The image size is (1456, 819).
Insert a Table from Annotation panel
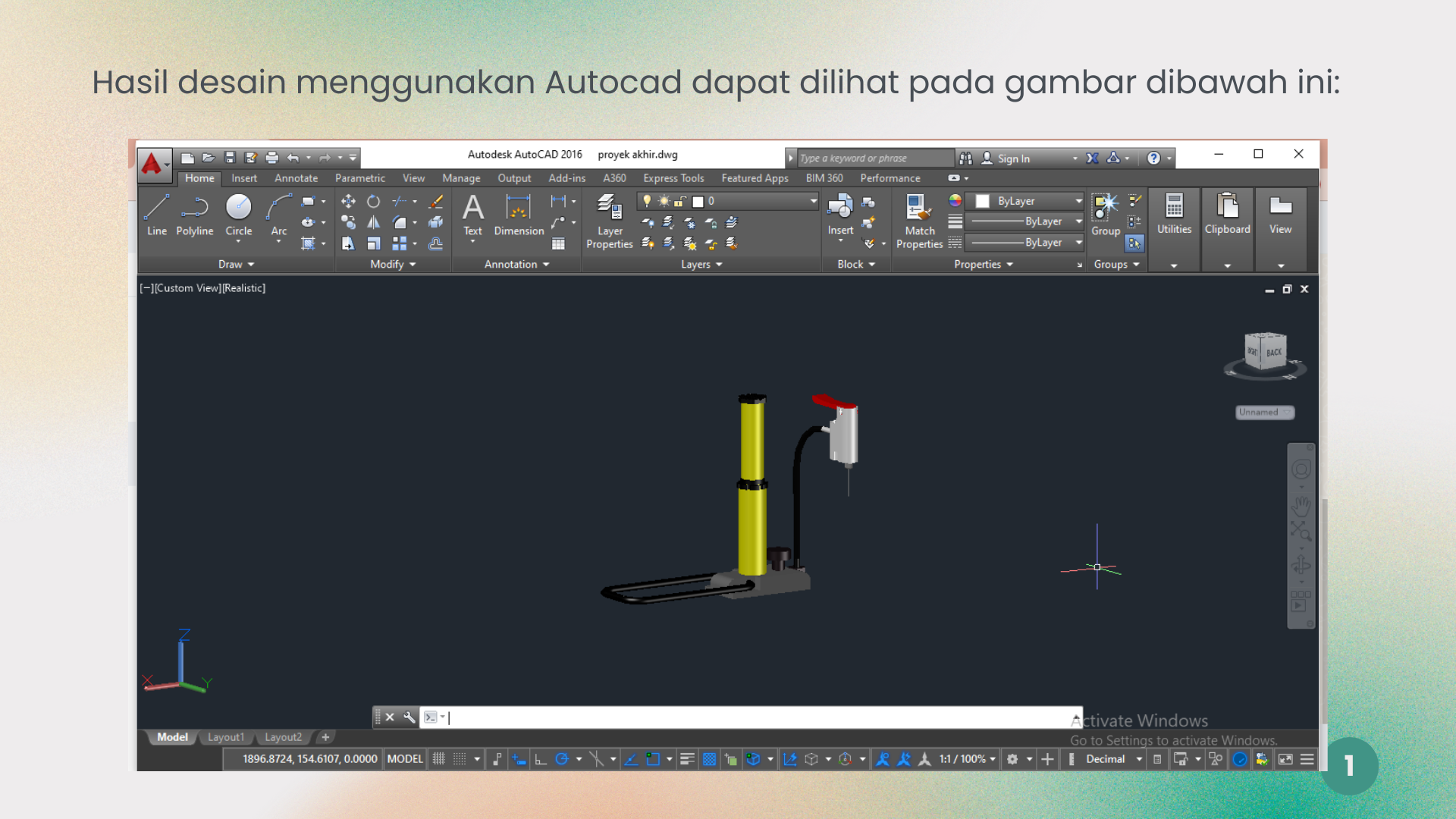pos(558,243)
